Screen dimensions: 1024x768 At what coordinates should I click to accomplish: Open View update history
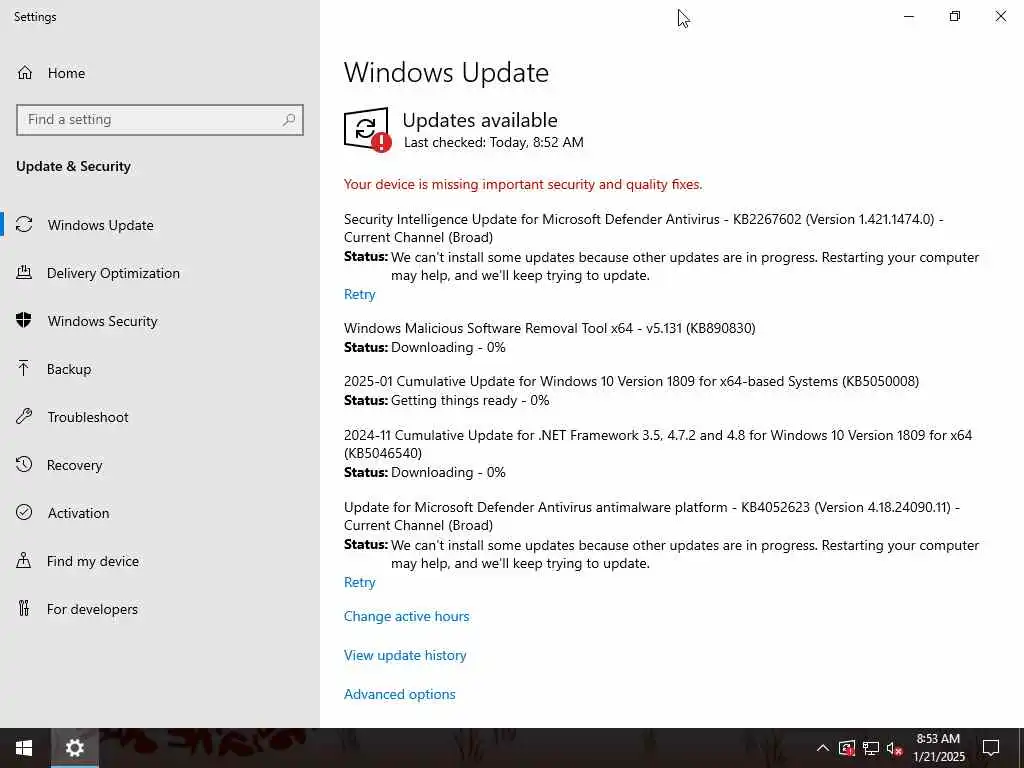tap(405, 655)
